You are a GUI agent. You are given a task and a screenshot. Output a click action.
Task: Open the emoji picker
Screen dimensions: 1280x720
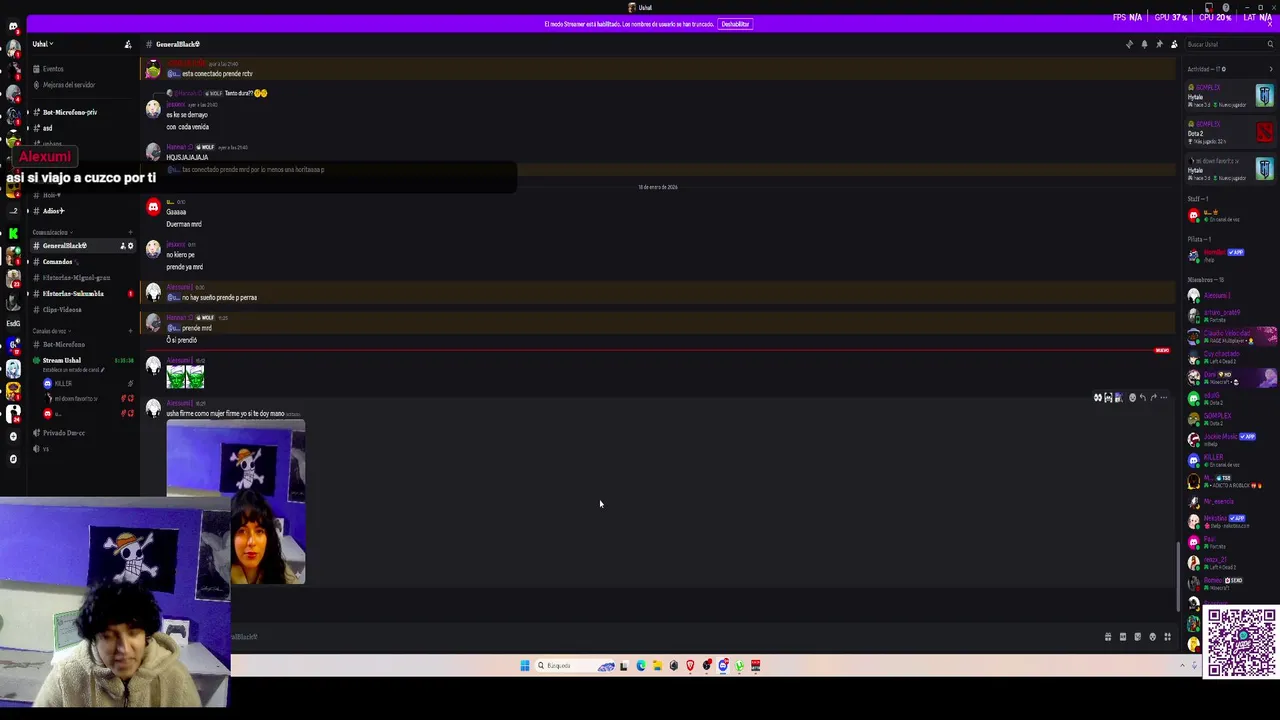(x=1152, y=637)
